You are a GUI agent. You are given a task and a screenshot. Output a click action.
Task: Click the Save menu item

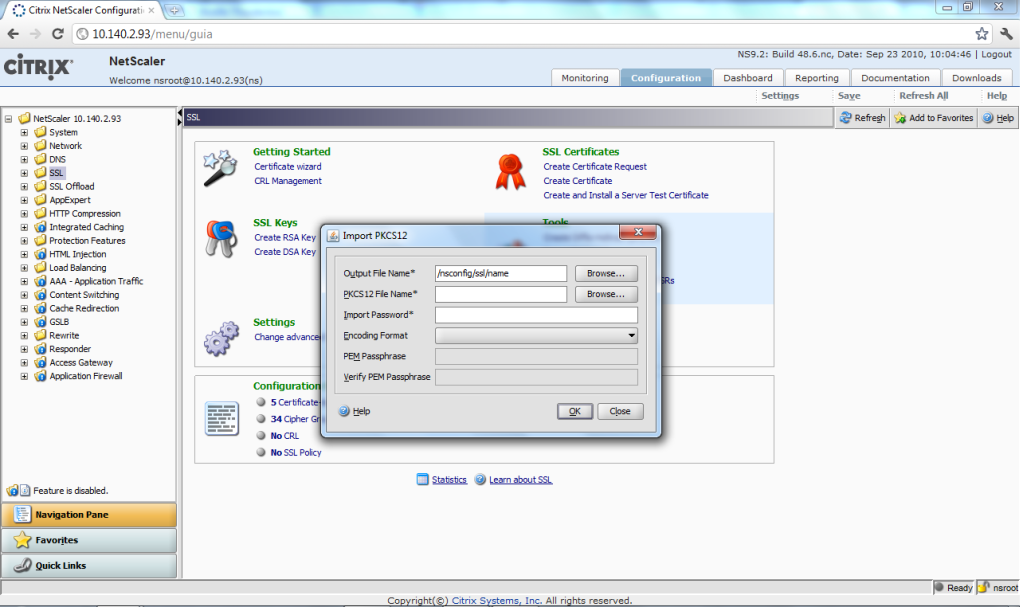pos(849,95)
